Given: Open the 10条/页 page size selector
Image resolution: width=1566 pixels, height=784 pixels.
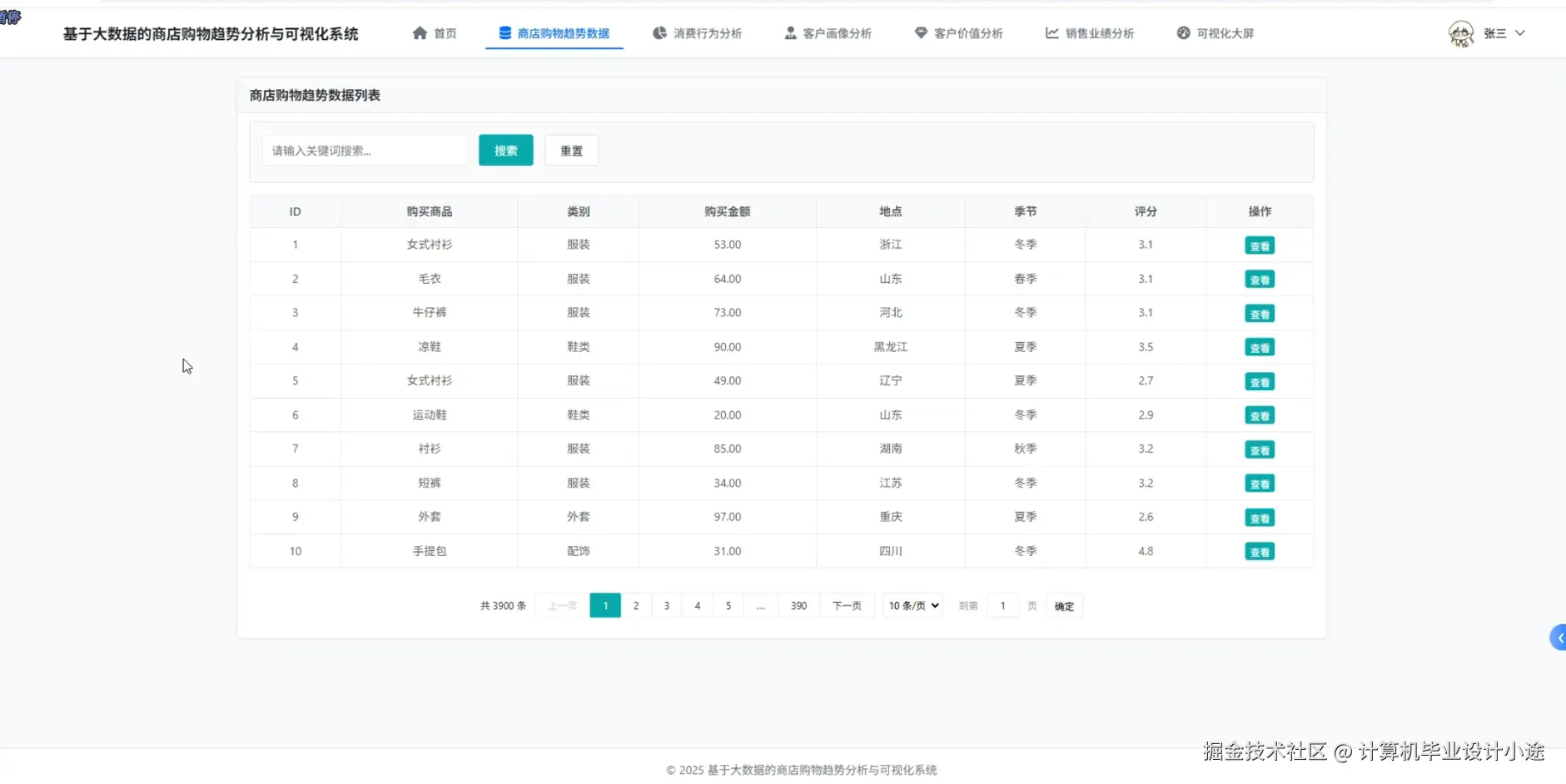Looking at the screenshot, I should click(x=912, y=605).
